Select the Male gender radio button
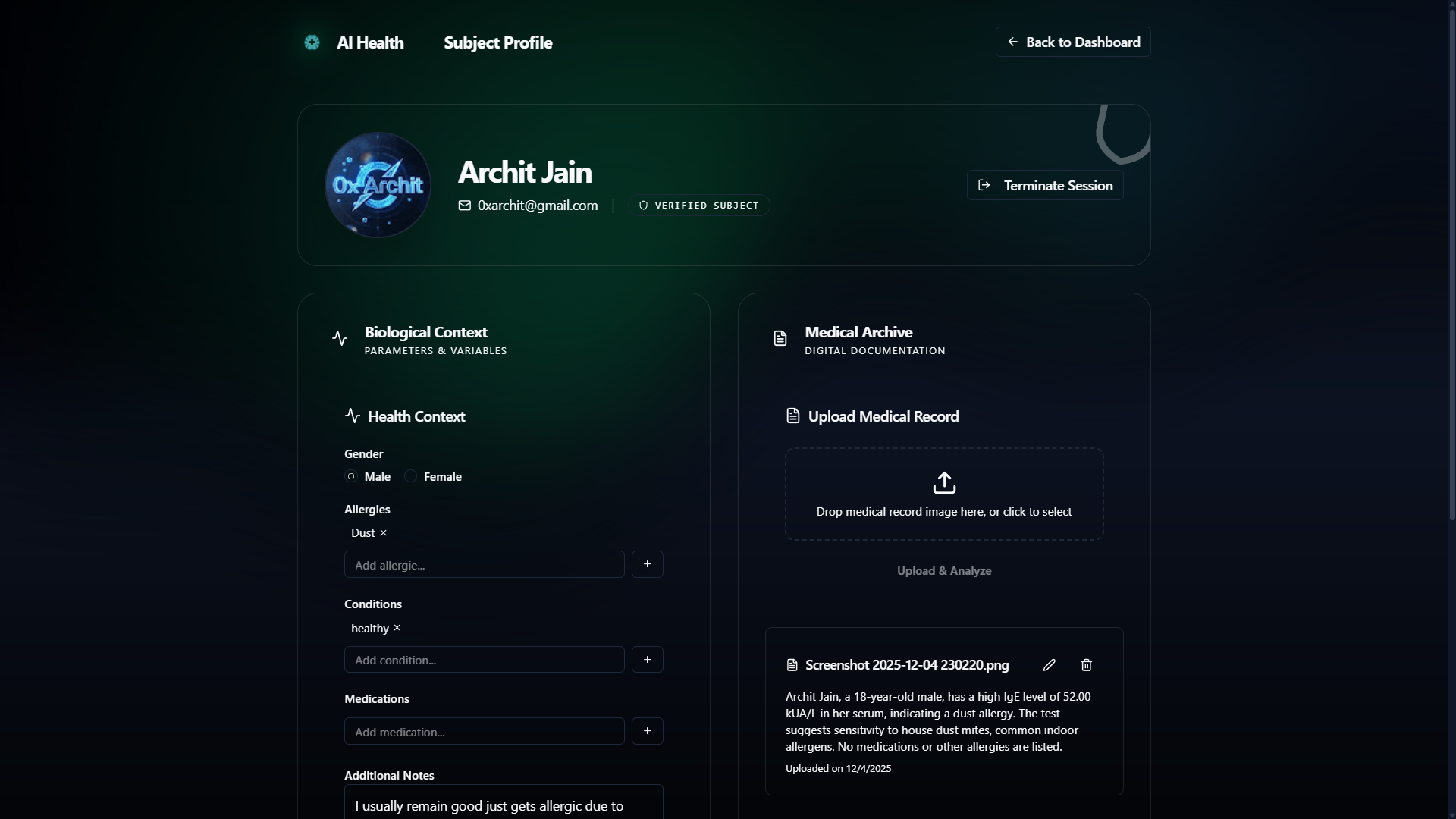 (351, 476)
